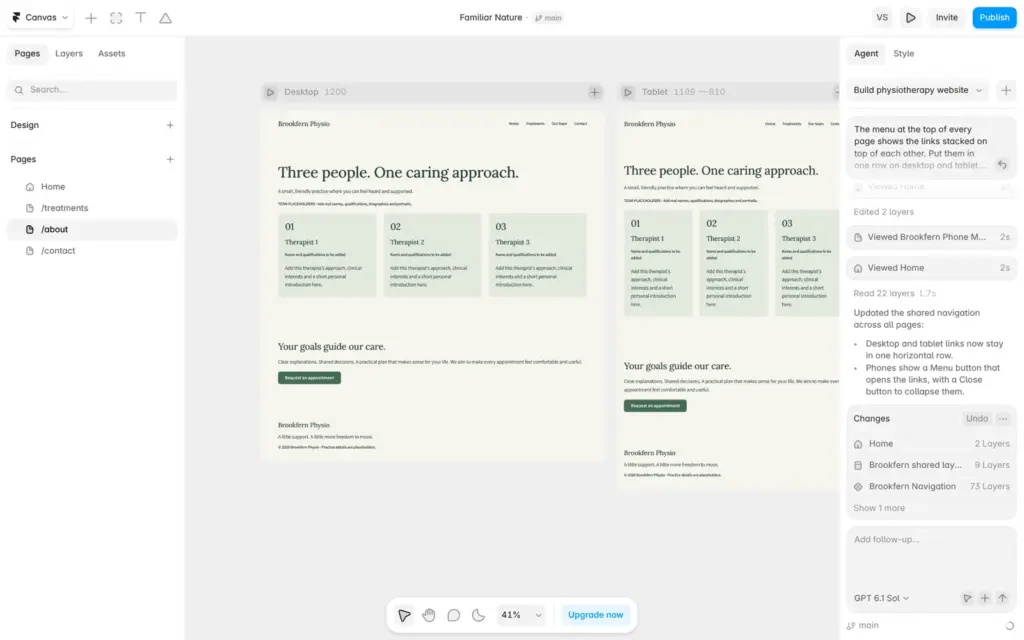Switch to the Agent tab
This screenshot has width=1024, height=640.
point(866,54)
